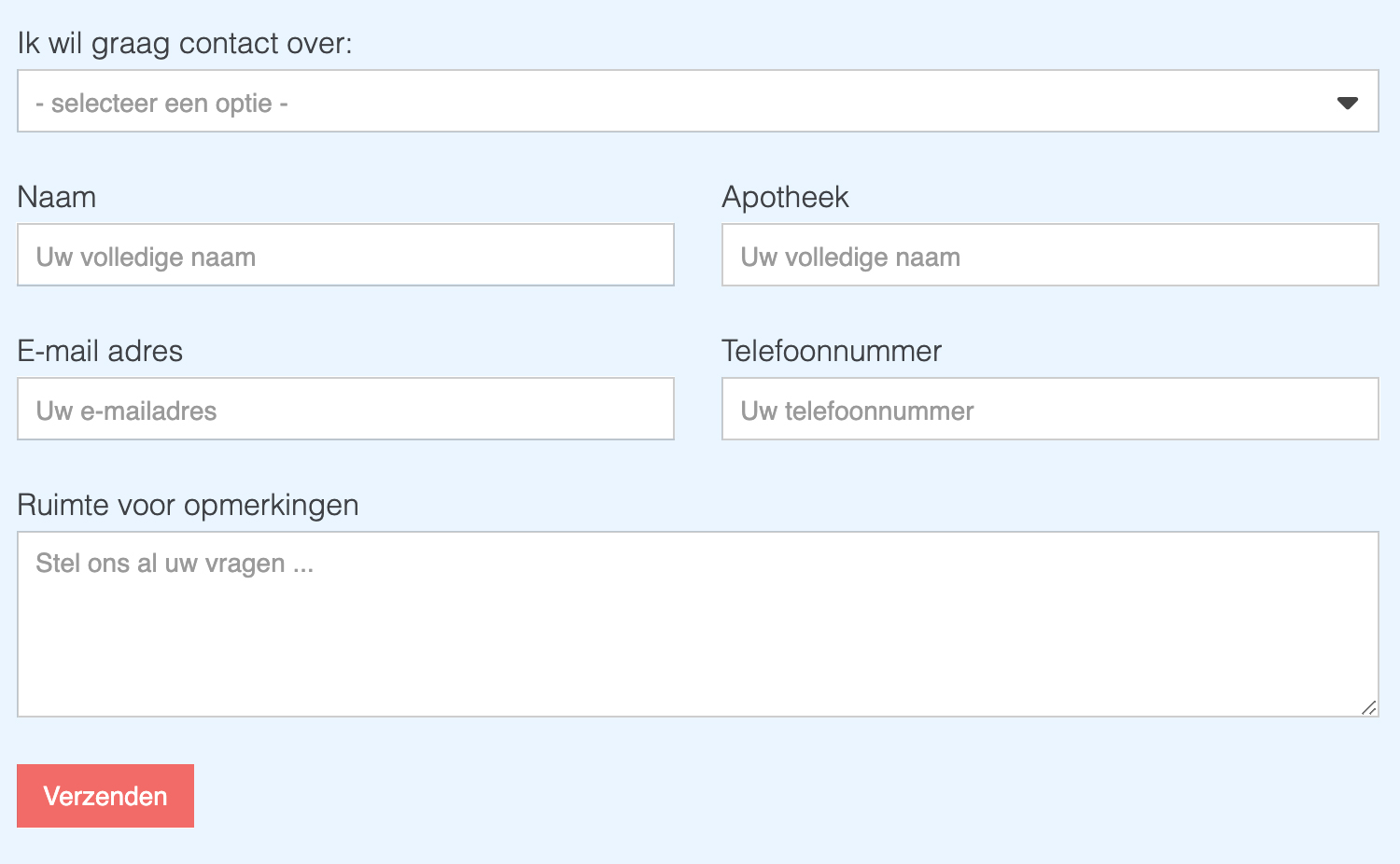Click the 'Apotheek' field label
The width and height of the screenshot is (1400, 864).
(x=785, y=198)
